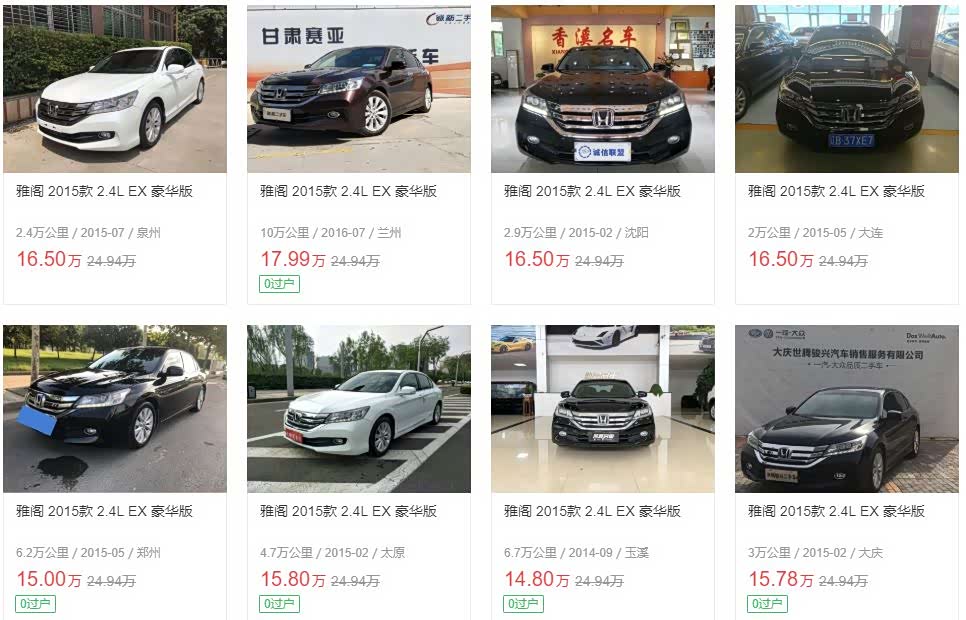Click the 0过户 tag under 17.99万
The width and height of the screenshot is (966, 620).
click(279, 284)
